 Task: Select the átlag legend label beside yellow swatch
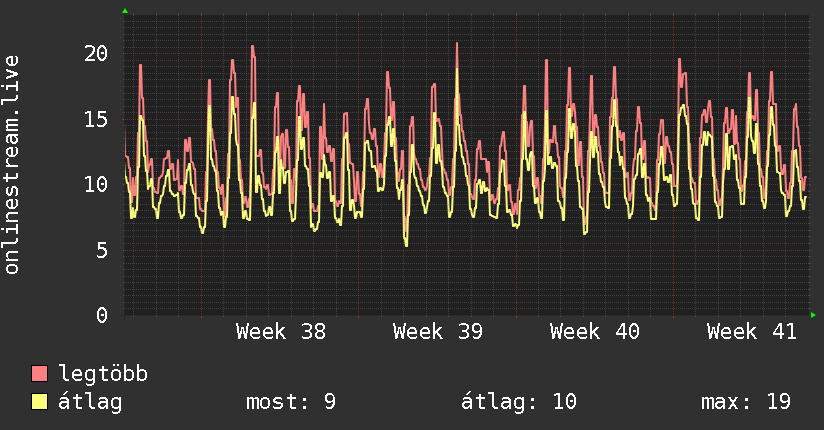click(x=90, y=402)
